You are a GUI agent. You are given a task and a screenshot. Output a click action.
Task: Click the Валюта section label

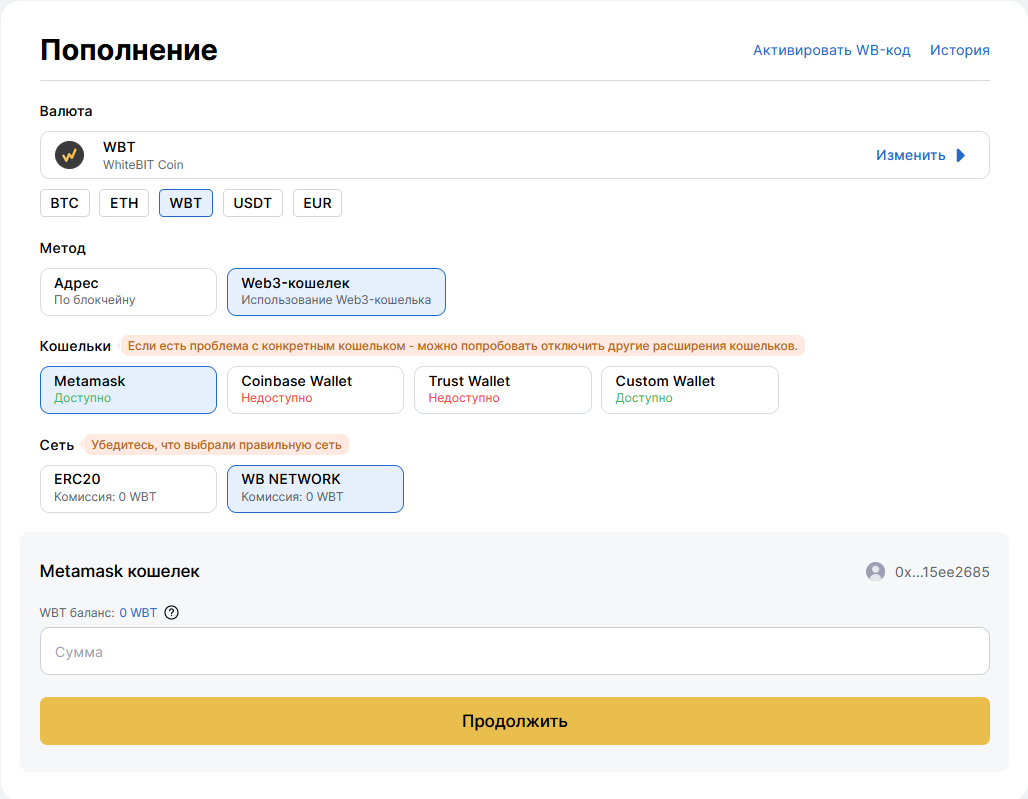66,111
